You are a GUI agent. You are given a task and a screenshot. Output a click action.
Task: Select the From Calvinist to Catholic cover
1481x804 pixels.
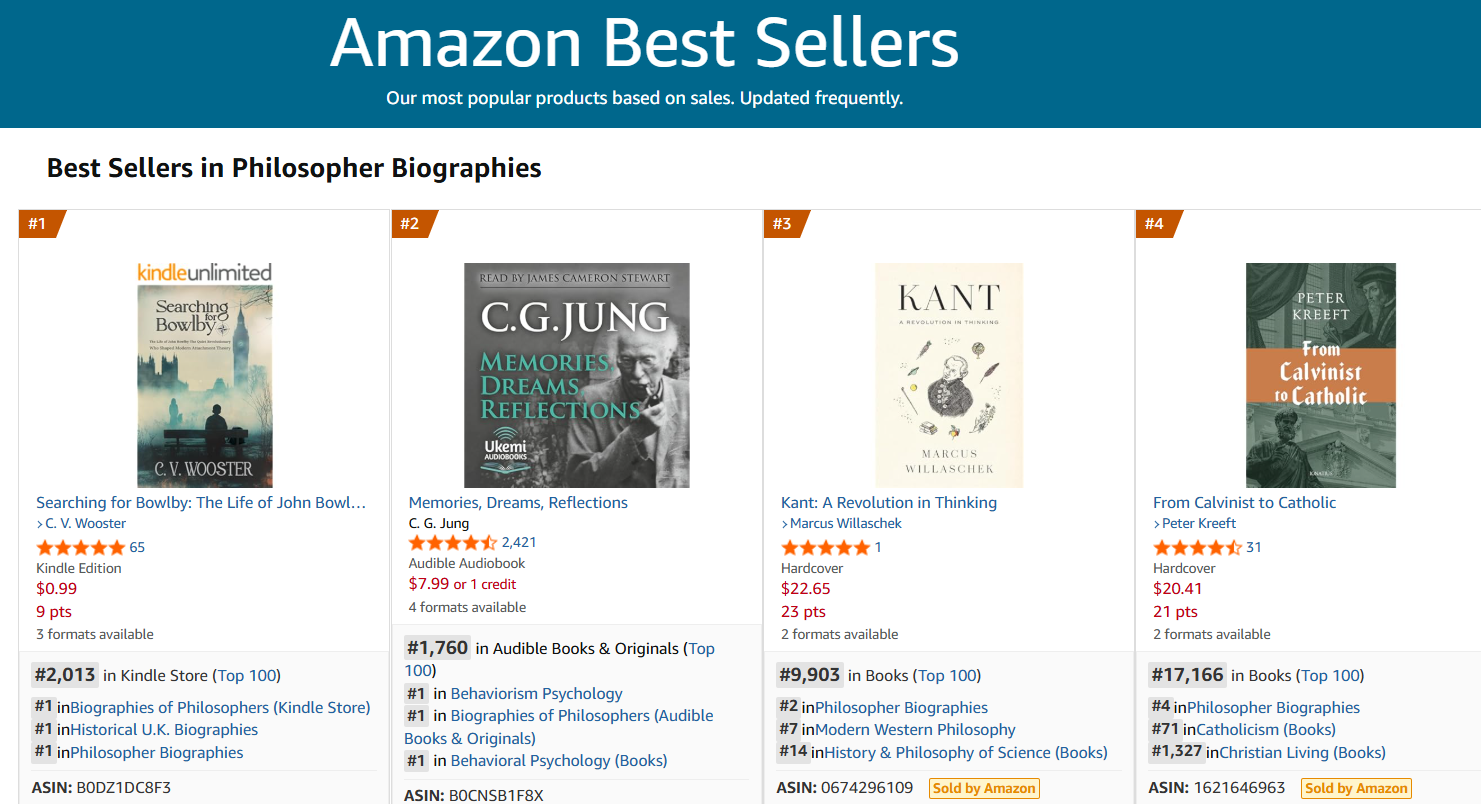pyautogui.click(x=1320, y=375)
